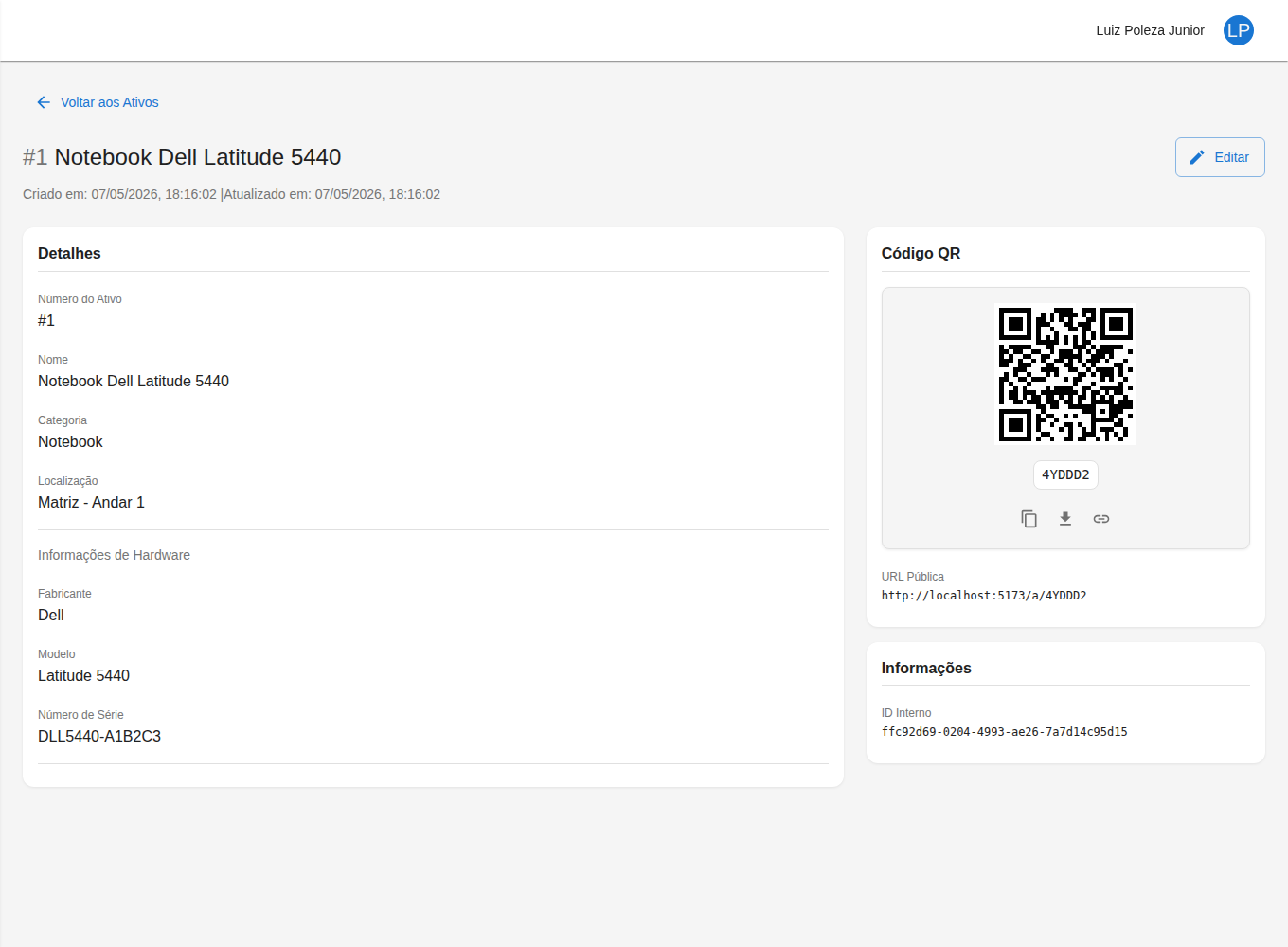Download the QR code image
Screen dimensions: 1288x947
[x=1065, y=519]
